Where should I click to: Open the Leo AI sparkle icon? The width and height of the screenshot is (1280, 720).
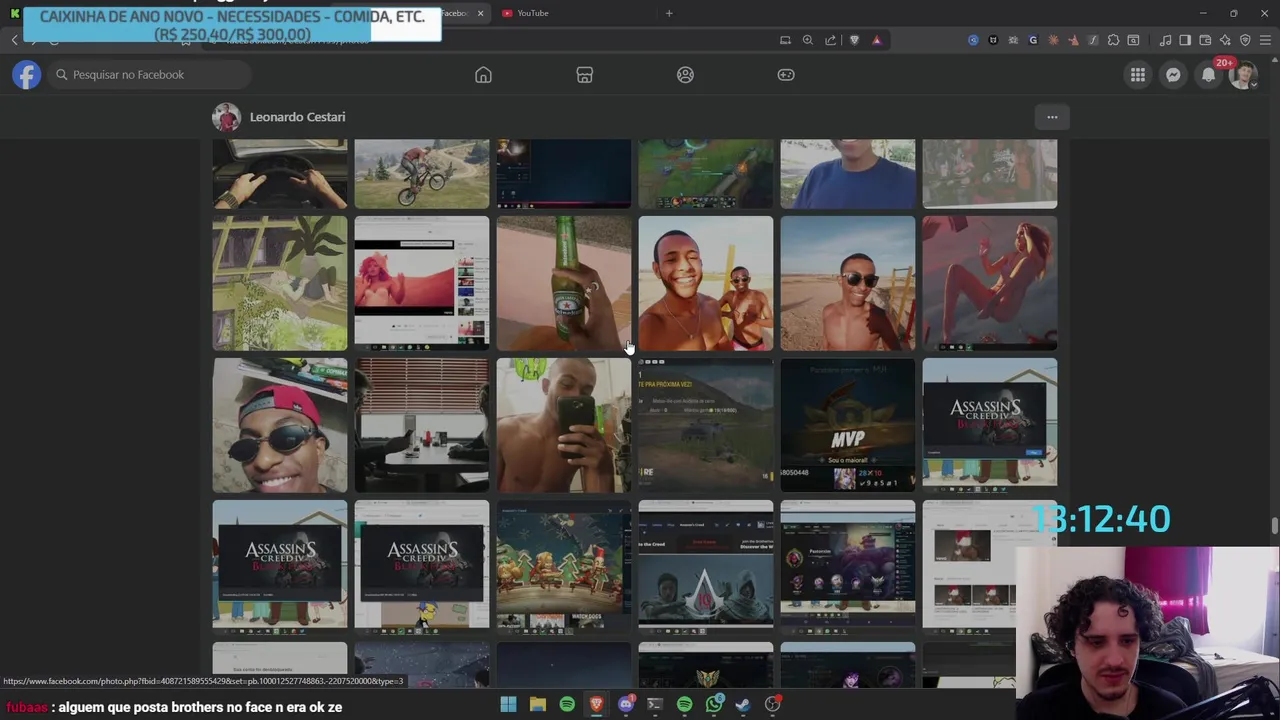pos(1225,40)
